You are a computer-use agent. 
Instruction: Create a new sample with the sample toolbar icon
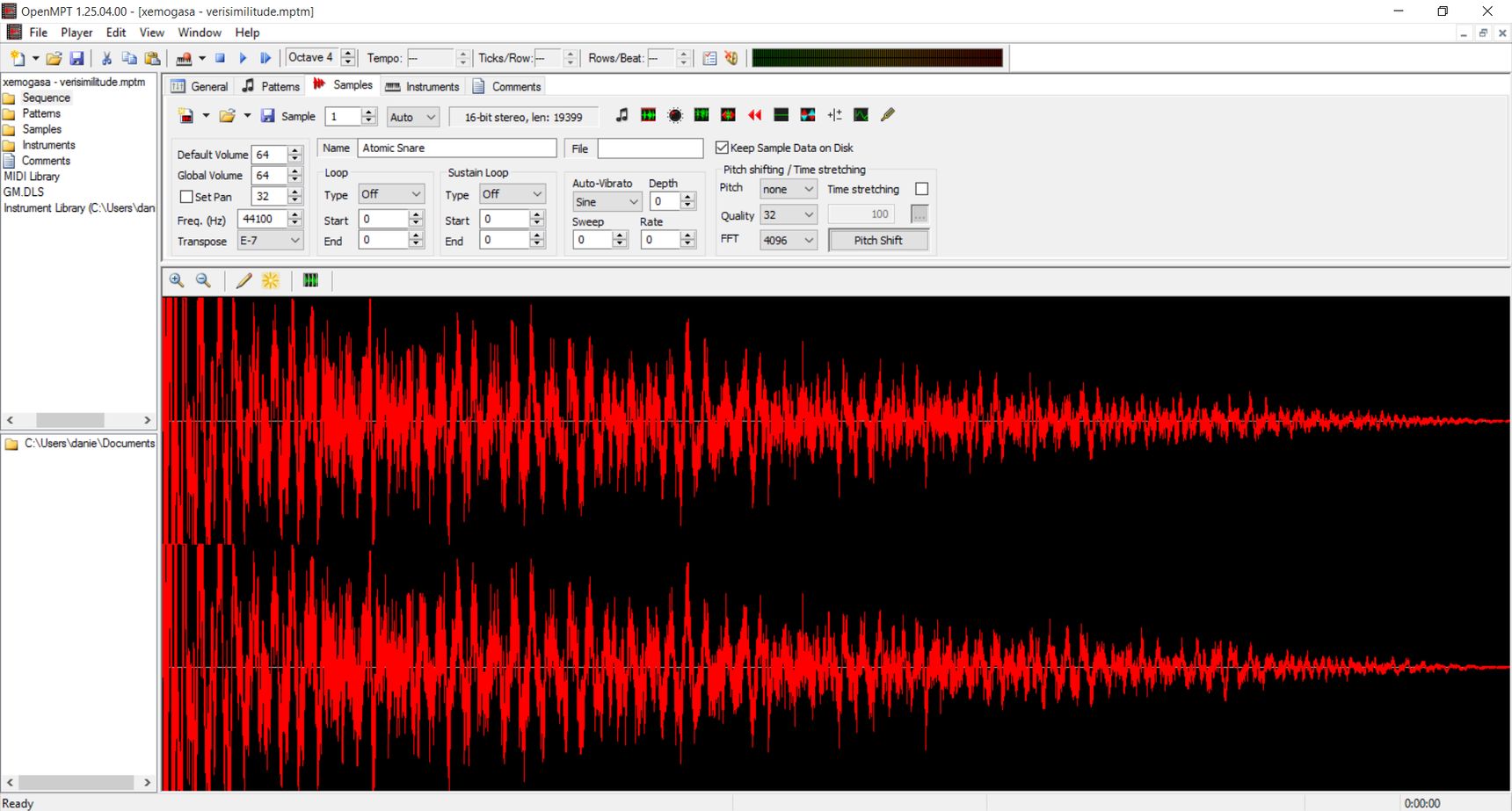pos(186,116)
